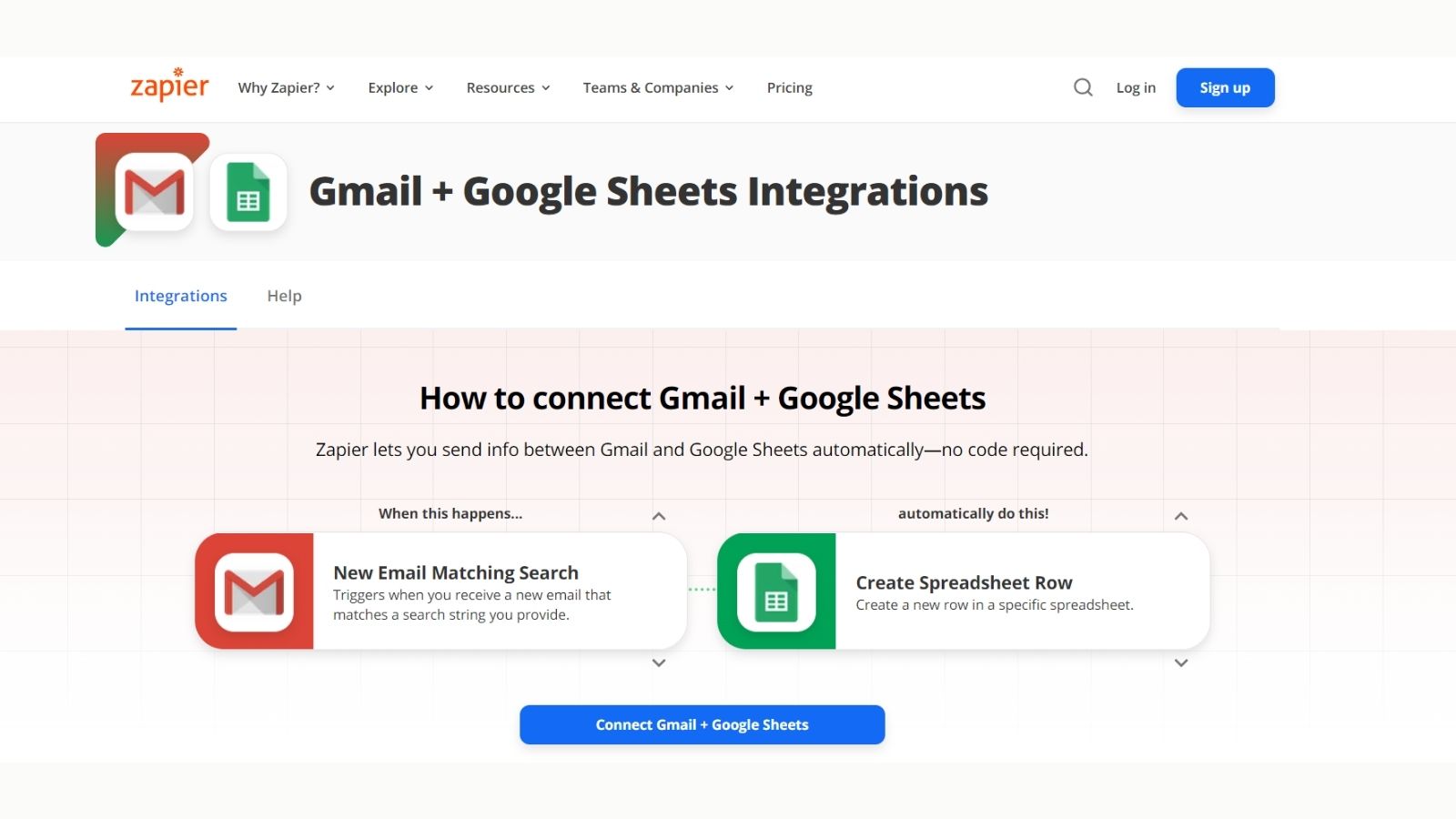
Task: Select the New Email Matching Search trigger title
Action: tap(456, 572)
